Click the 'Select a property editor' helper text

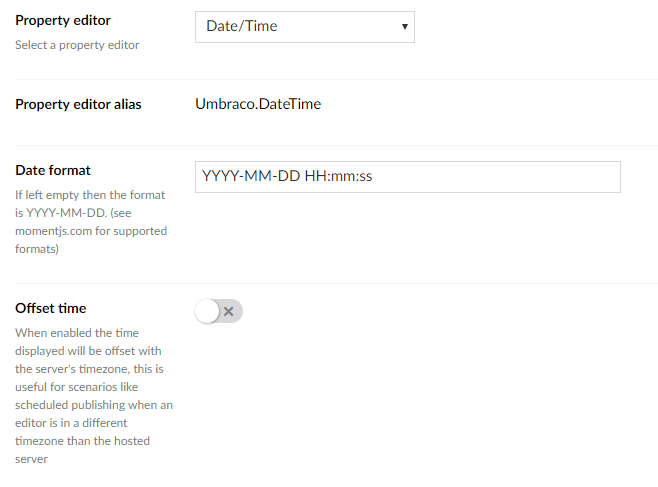click(77, 45)
